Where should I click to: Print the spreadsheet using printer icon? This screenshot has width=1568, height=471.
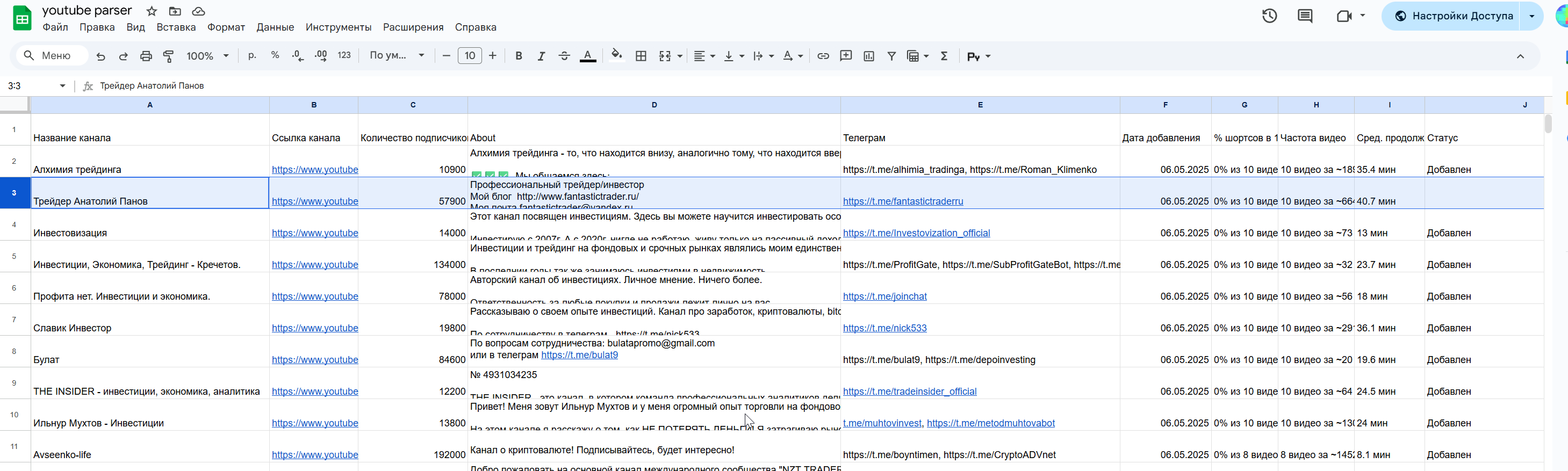(x=146, y=56)
